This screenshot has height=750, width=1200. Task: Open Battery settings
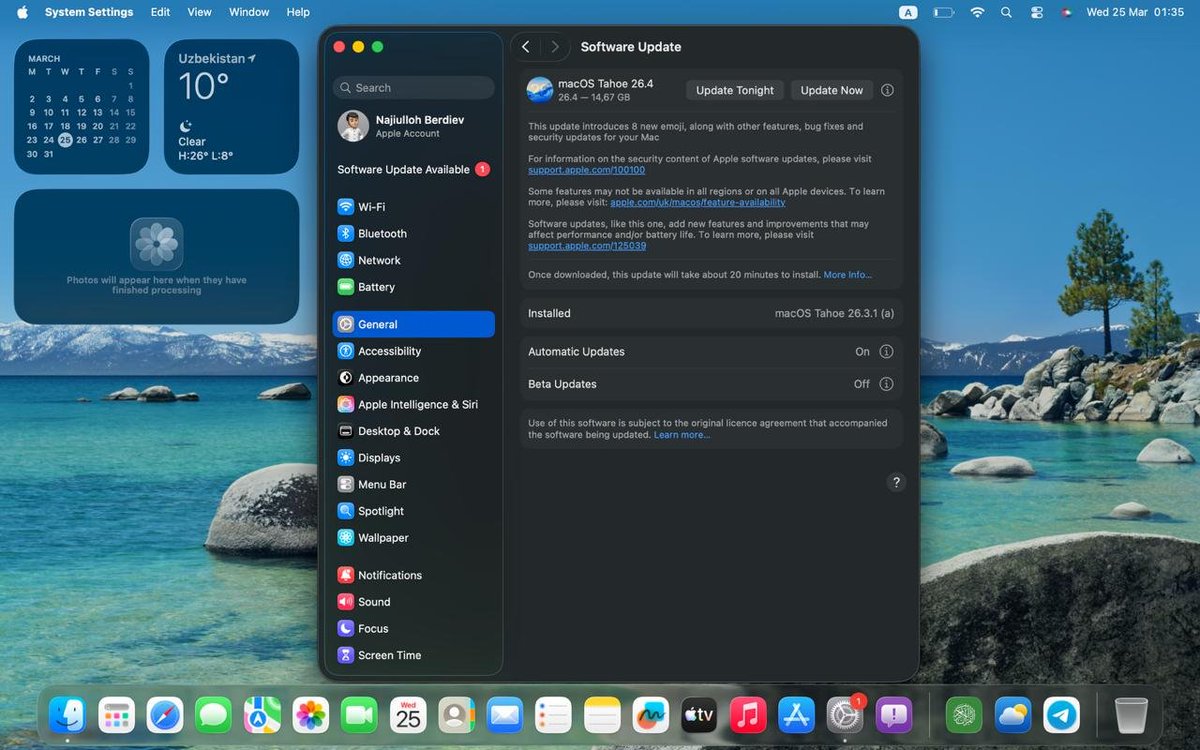pos(413,287)
